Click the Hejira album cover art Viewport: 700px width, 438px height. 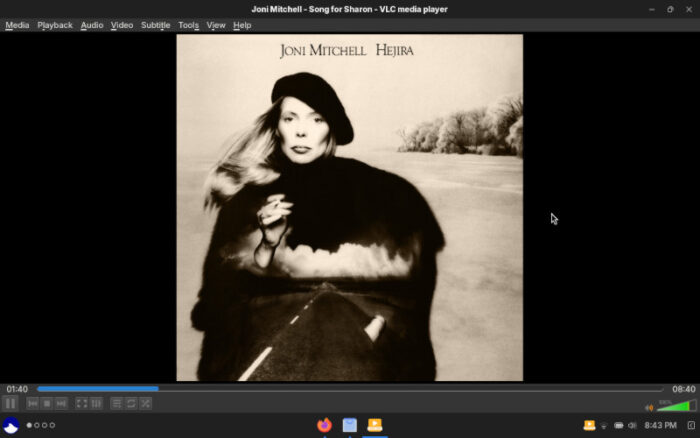click(350, 208)
